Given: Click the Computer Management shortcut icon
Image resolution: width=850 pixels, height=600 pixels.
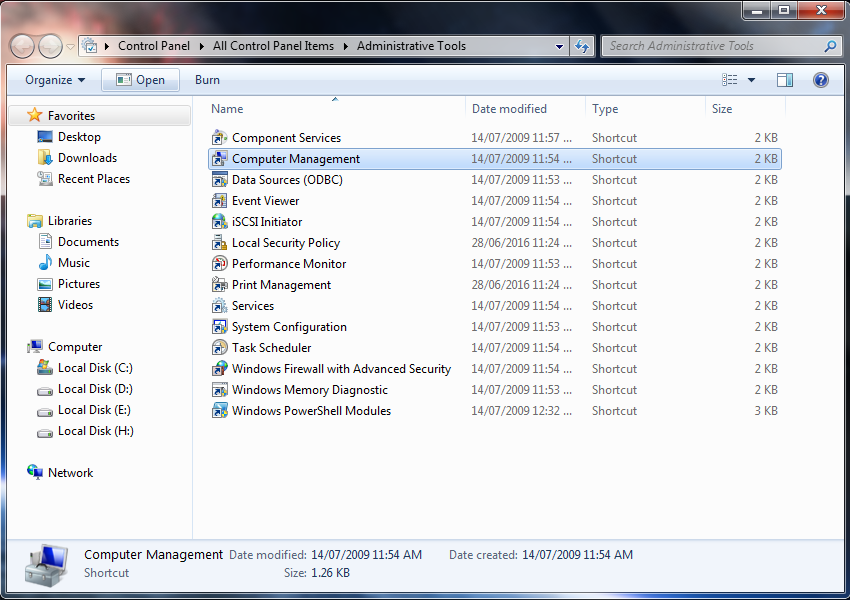Looking at the screenshot, I should pyautogui.click(x=220, y=159).
